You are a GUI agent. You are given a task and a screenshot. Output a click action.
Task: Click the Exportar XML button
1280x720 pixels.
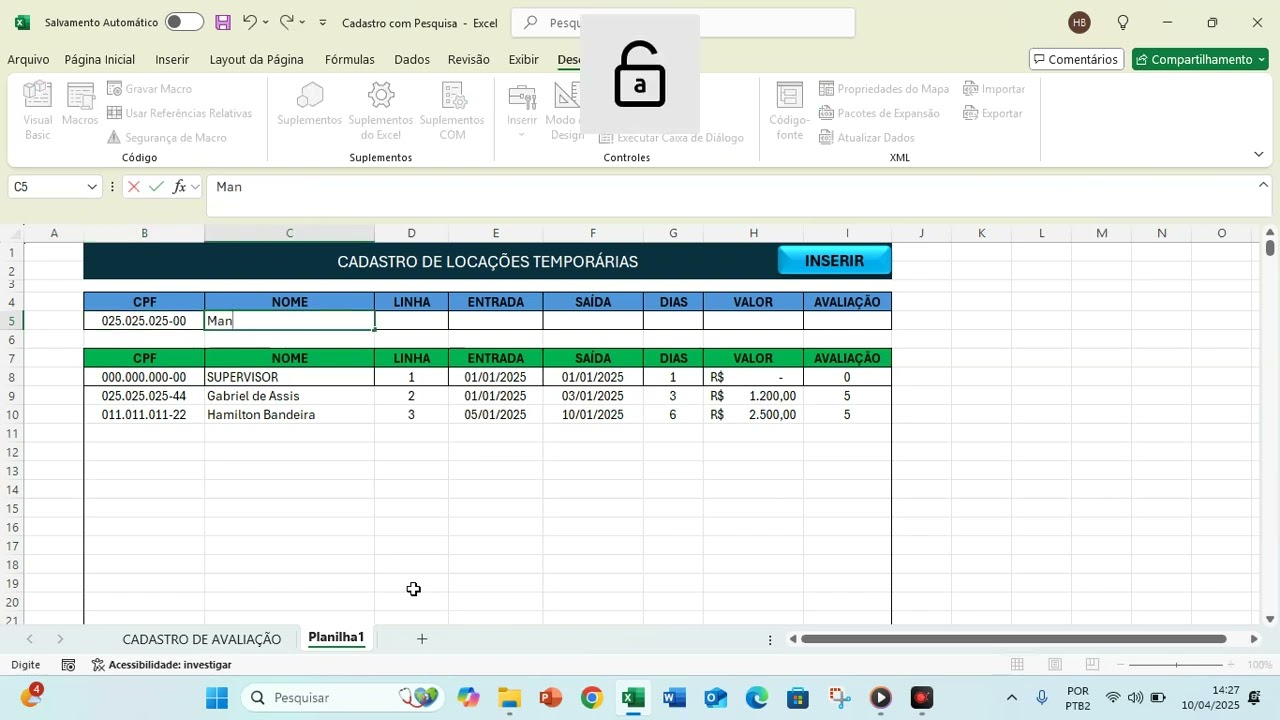click(x=993, y=113)
